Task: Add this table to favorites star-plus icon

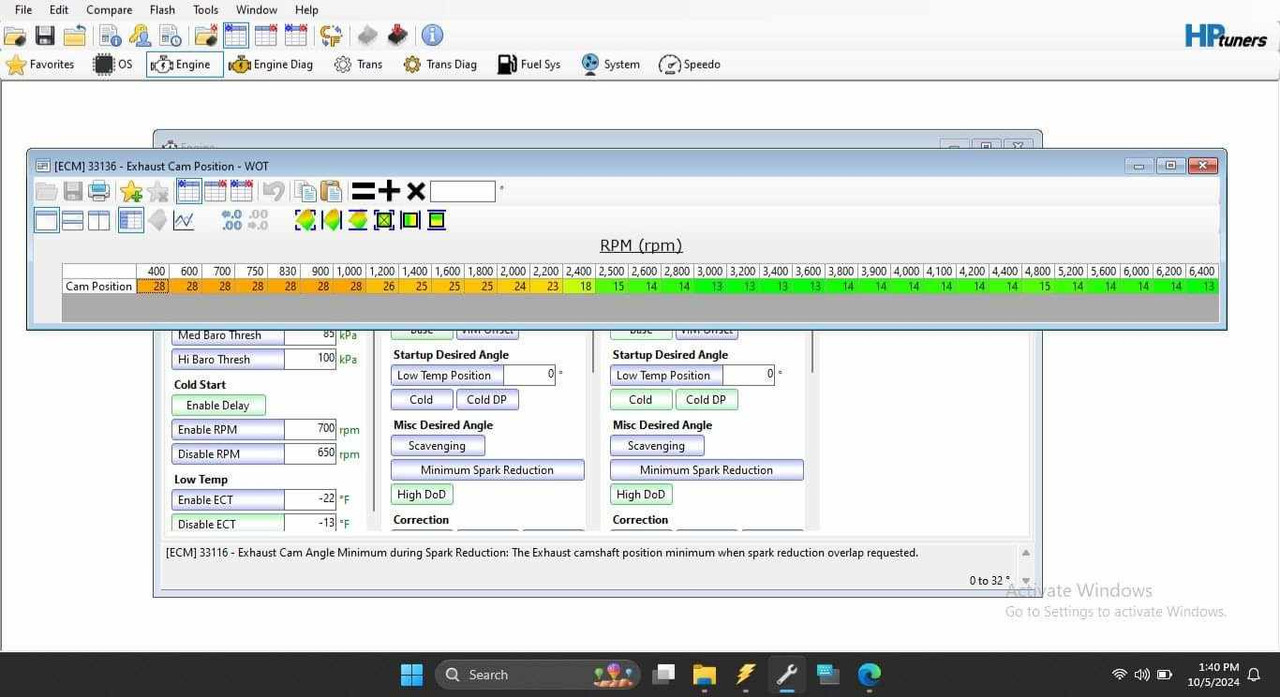Action: tap(131, 191)
